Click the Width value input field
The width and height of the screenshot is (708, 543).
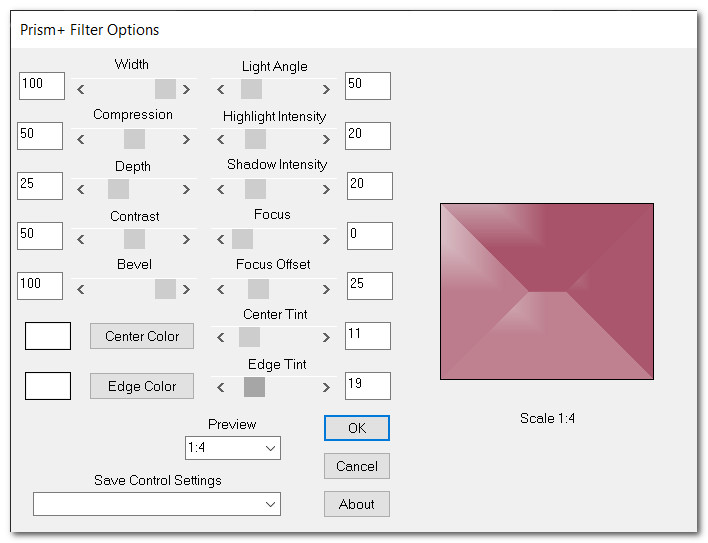coord(42,85)
